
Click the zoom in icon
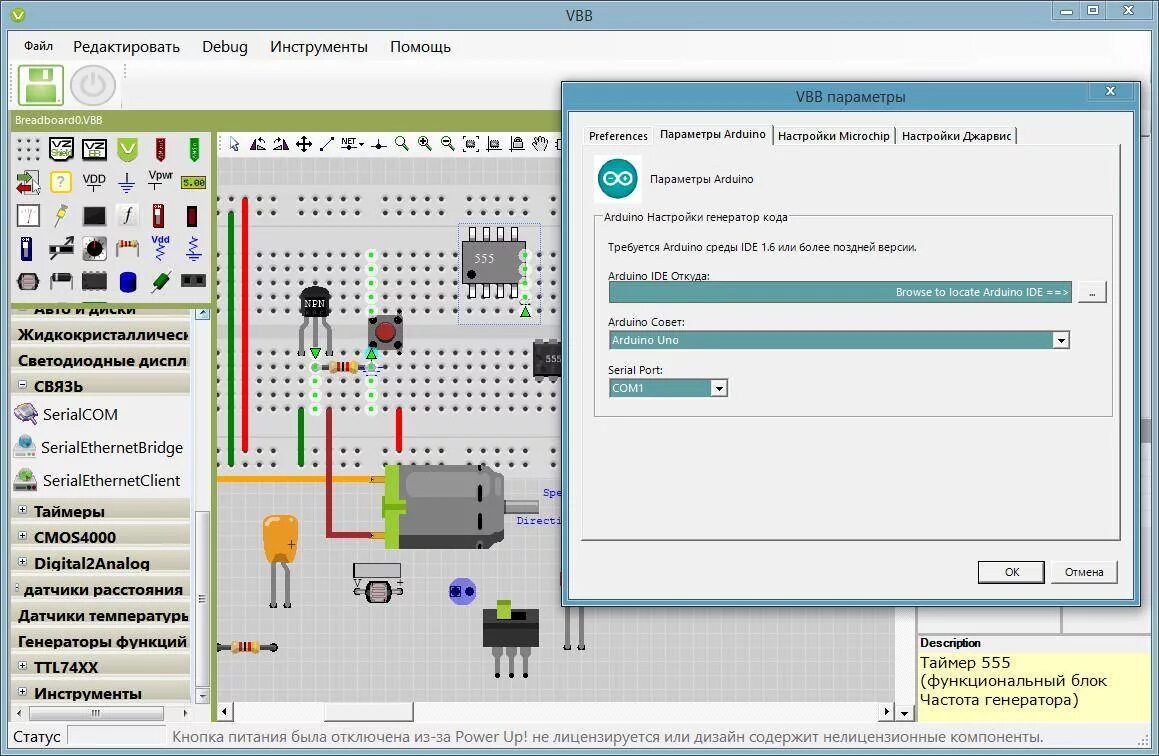tap(424, 143)
